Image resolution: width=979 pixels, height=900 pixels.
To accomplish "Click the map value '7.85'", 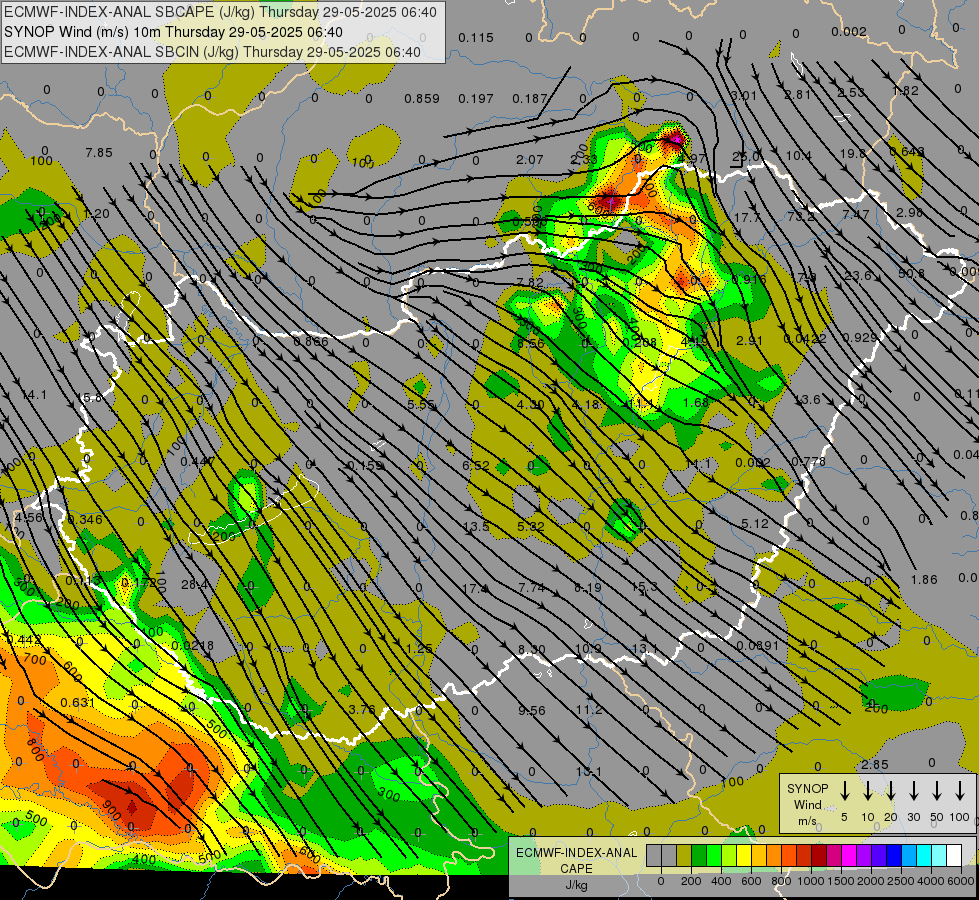I will (x=99, y=152).
